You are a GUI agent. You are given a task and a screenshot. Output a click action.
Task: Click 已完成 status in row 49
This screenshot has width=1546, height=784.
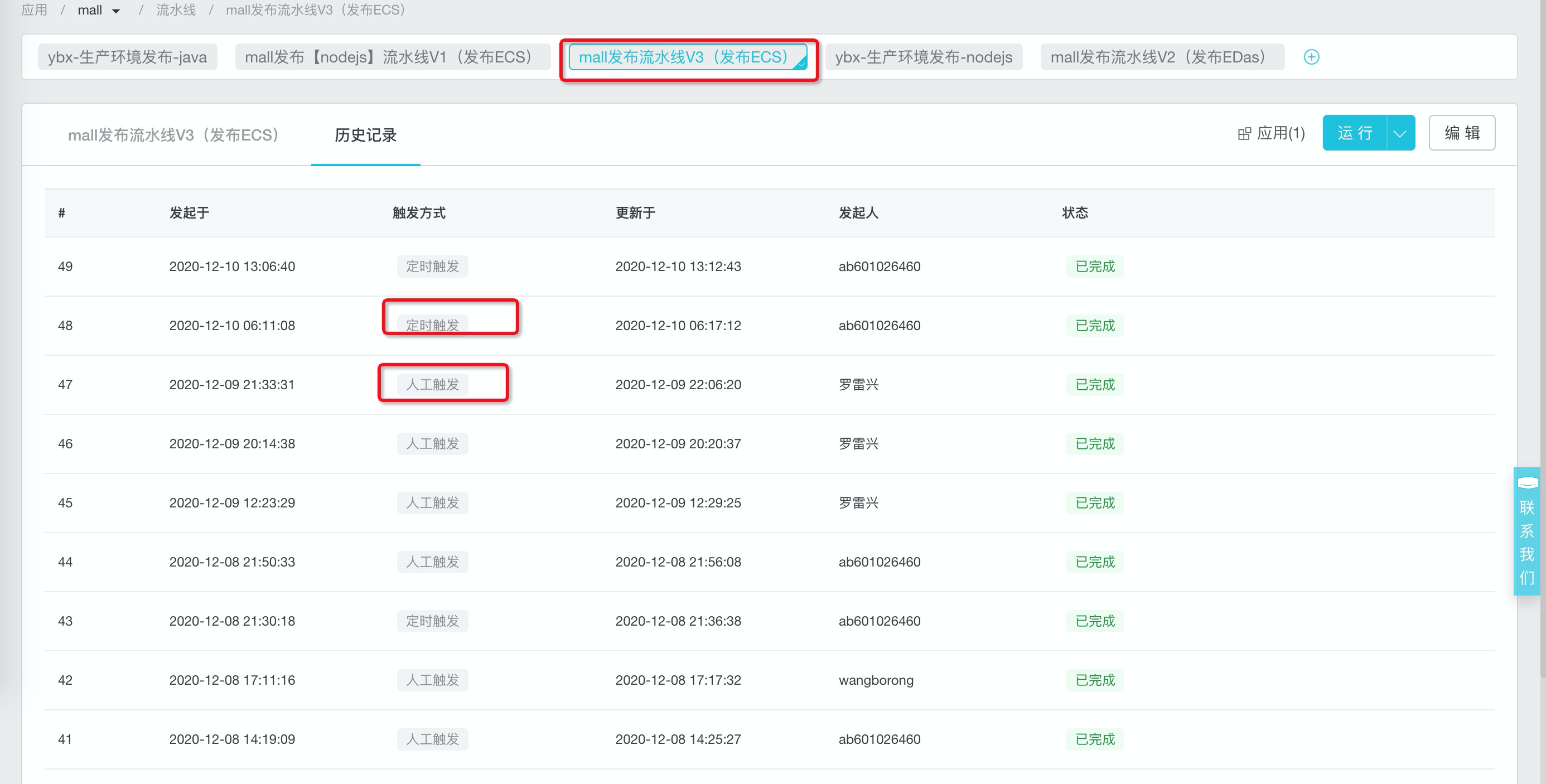click(1095, 267)
